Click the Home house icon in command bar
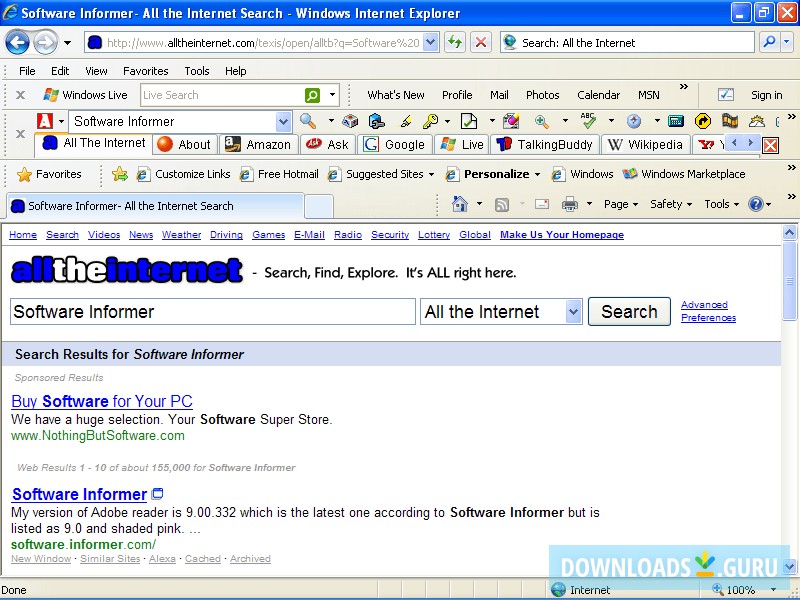800x600 pixels. pyautogui.click(x=460, y=204)
